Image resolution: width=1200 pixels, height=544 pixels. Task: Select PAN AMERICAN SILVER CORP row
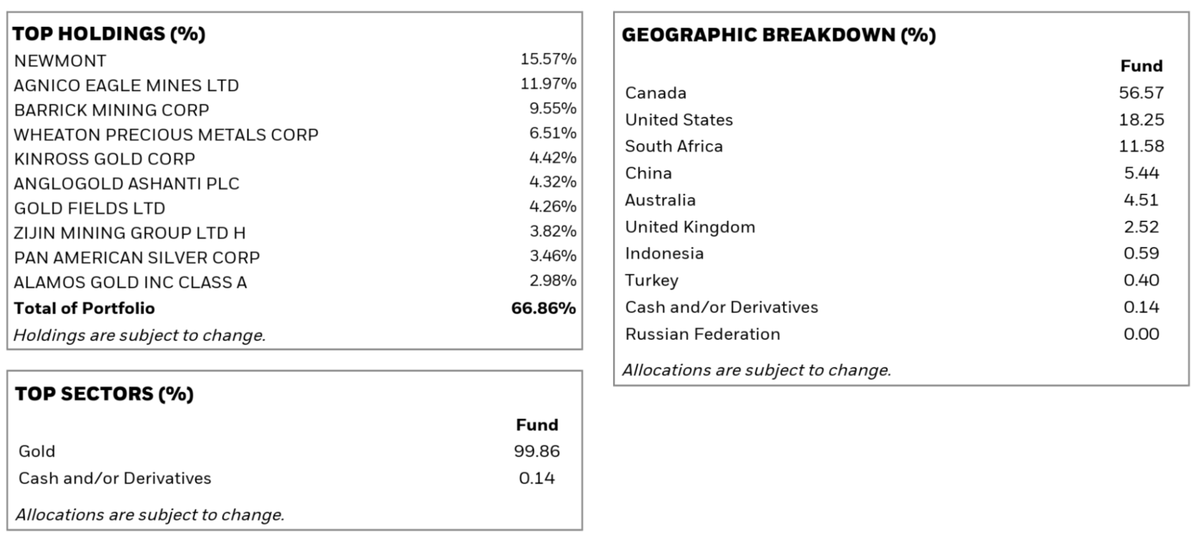(x=295, y=257)
